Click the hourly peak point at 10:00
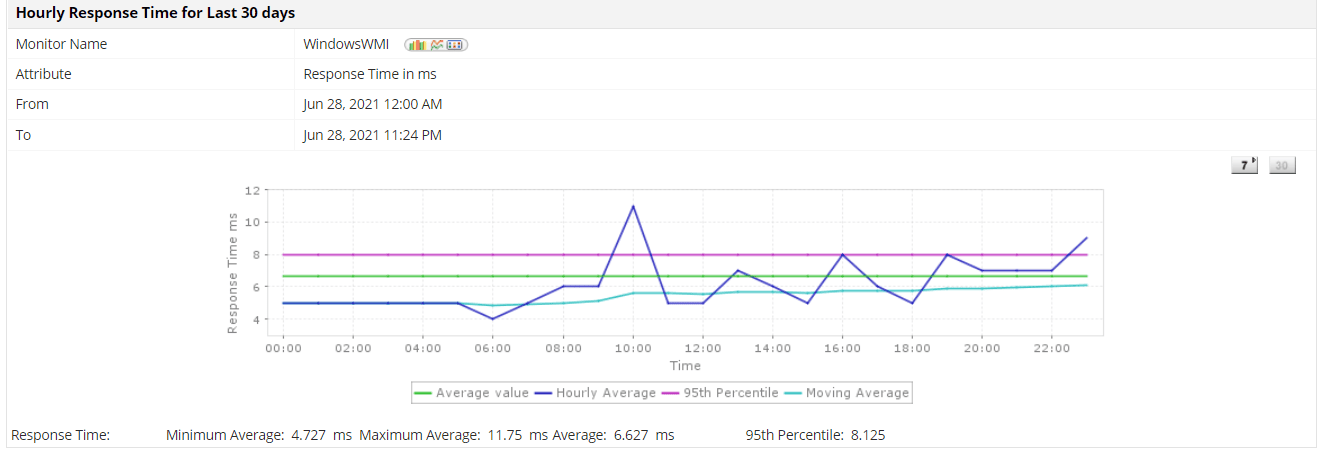The height and width of the screenshot is (459, 1325). point(633,206)
